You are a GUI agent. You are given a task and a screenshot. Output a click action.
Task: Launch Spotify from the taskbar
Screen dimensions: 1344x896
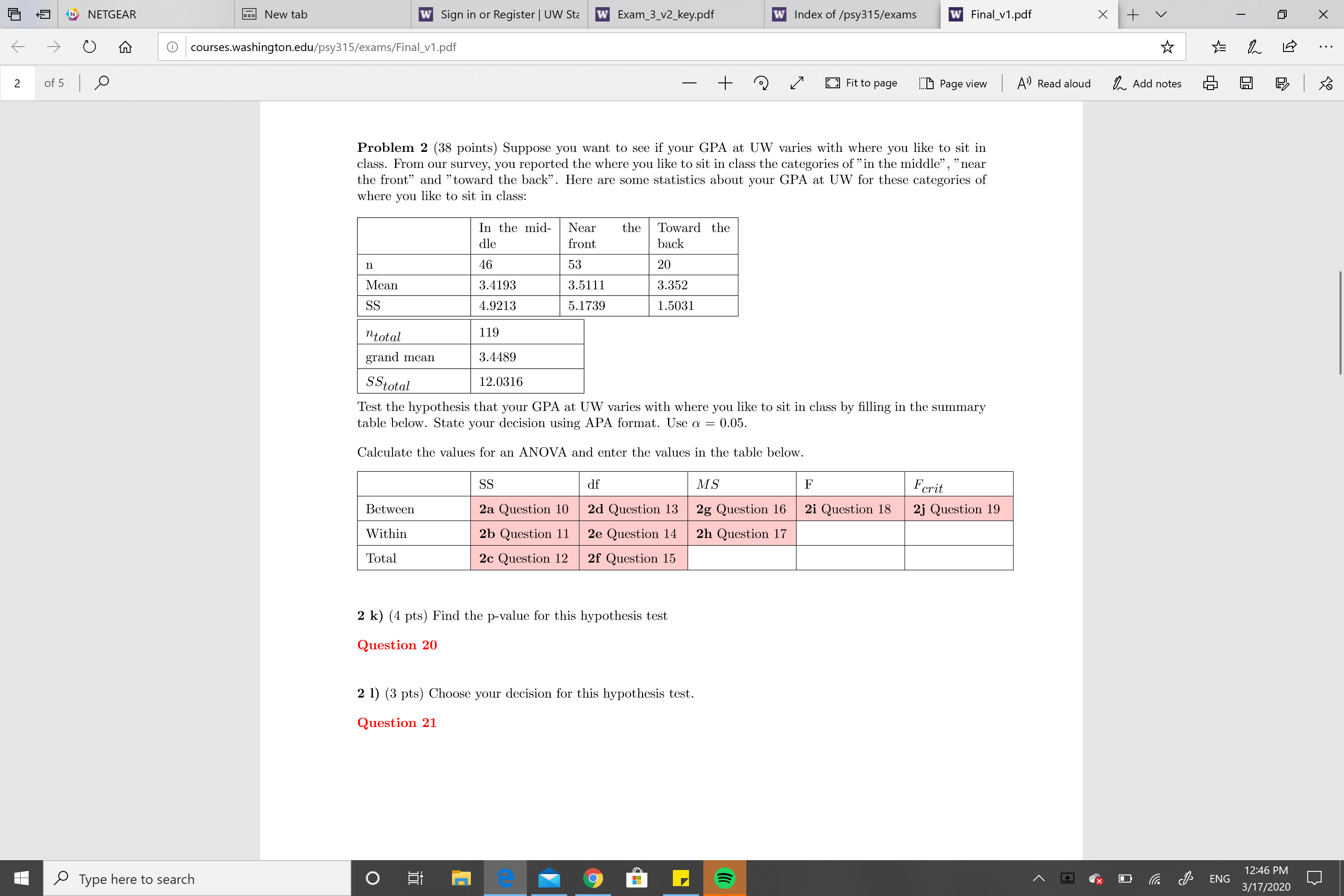click(724, 878)
